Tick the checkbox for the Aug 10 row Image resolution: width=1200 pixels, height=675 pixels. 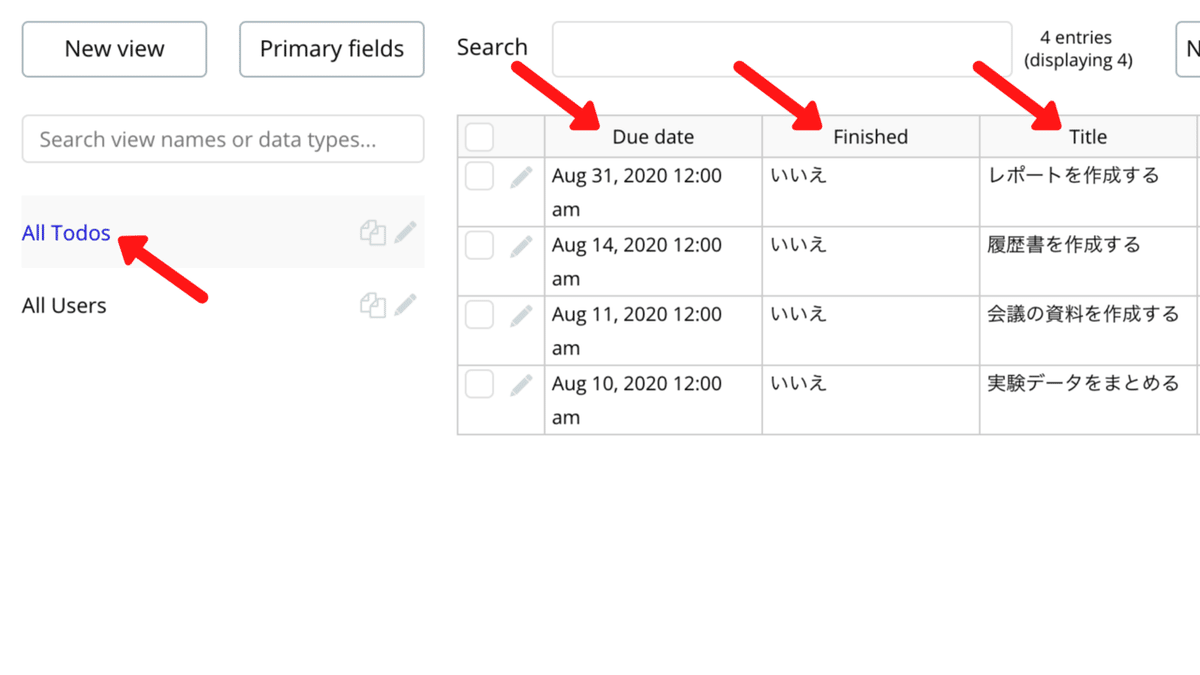tap(480, 385)
